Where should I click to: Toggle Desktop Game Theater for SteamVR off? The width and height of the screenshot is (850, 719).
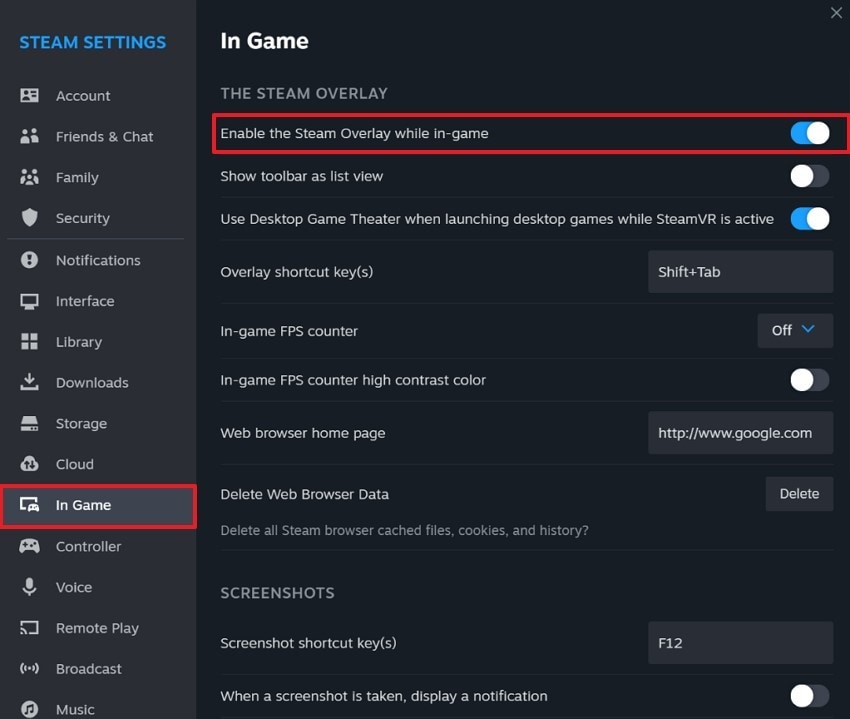(809, 219)
